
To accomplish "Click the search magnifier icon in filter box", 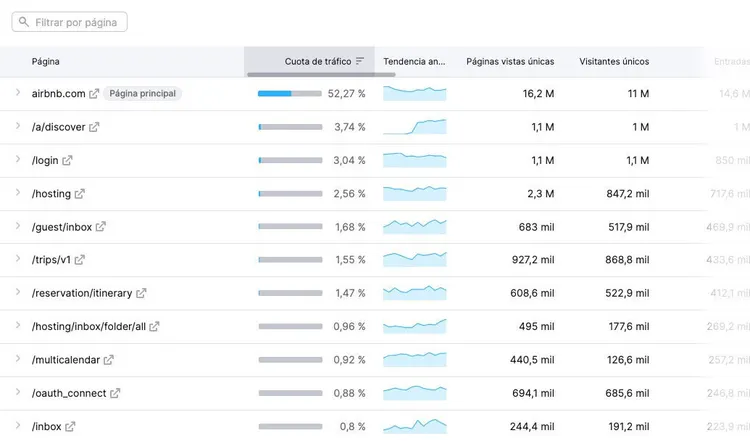I will 24,22.
